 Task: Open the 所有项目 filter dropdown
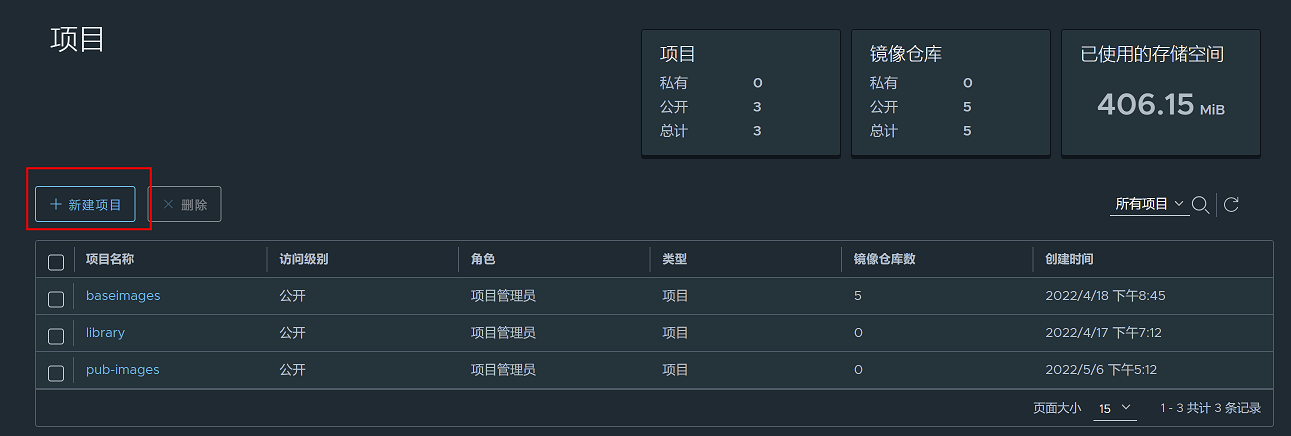[1149, 204]
